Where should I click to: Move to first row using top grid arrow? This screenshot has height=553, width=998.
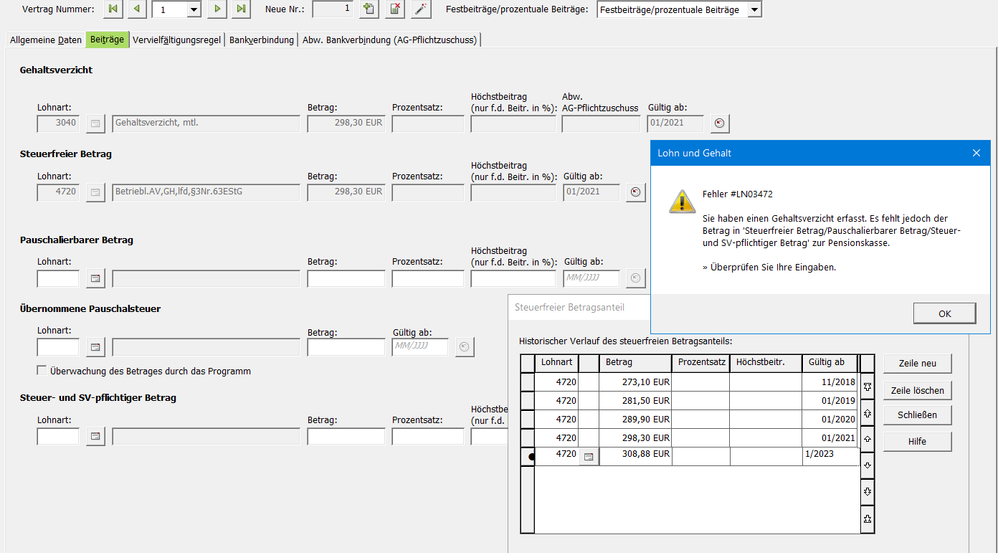867,387
